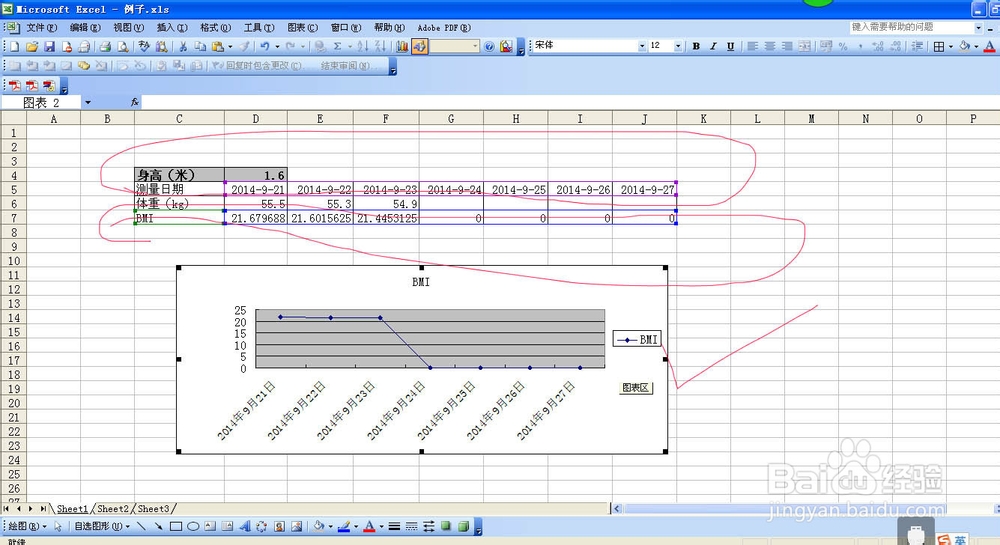
Task: Toggle left text alignment
Action: click(x=753, y=46)
